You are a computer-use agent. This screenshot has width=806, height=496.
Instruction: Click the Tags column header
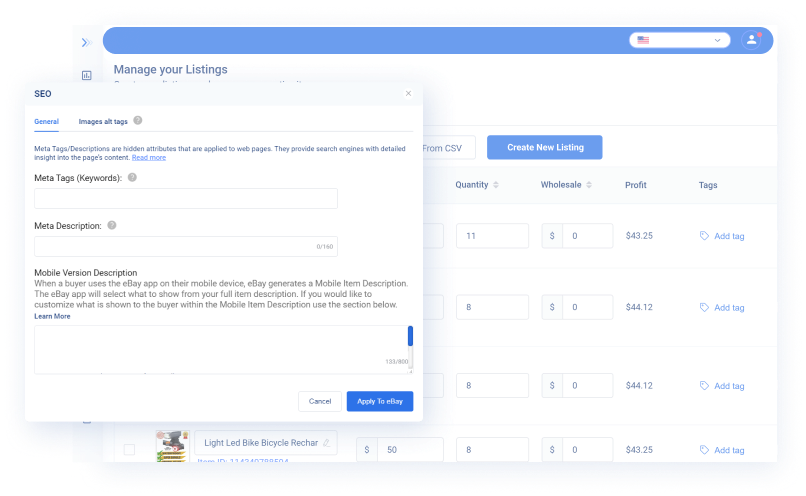pyautogui.click(x=708, y=185)
